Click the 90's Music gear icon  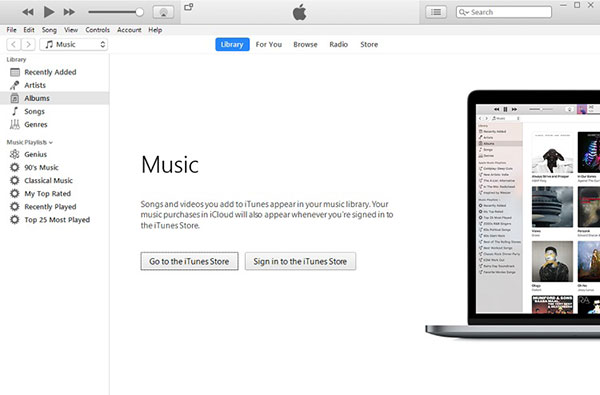(15, 167)
